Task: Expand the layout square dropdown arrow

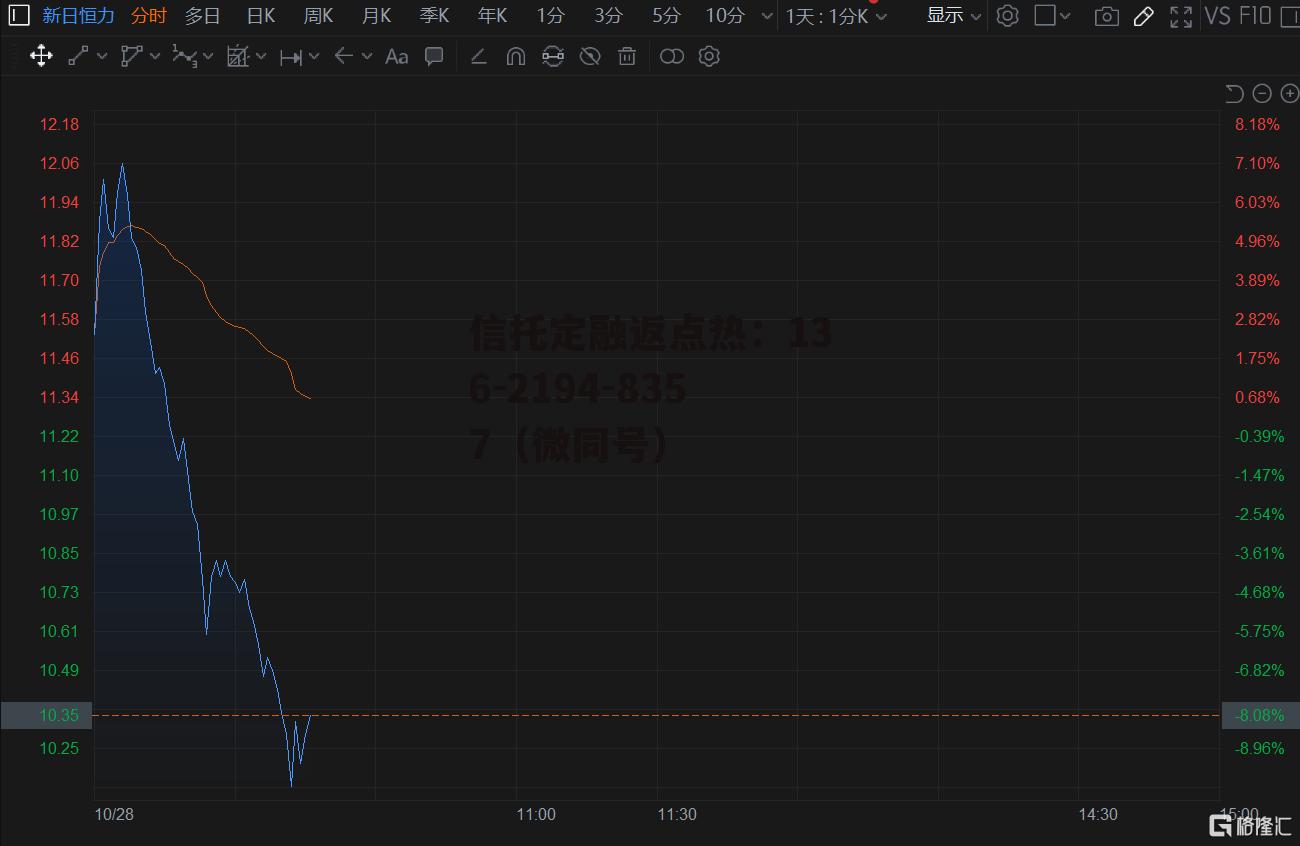Action: 1065,16
